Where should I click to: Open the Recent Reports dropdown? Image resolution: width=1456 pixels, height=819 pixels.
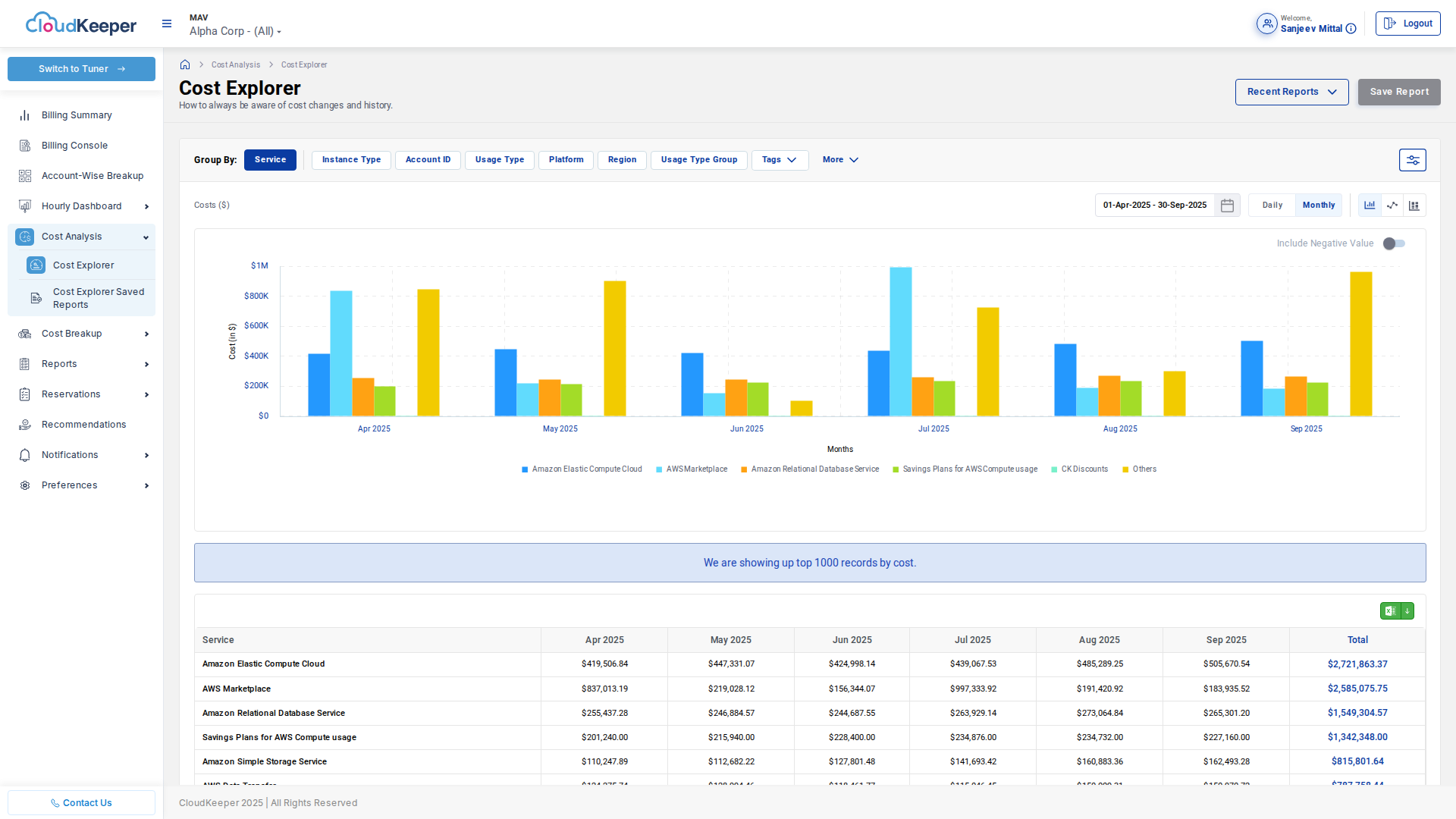tap(1291, 92)
